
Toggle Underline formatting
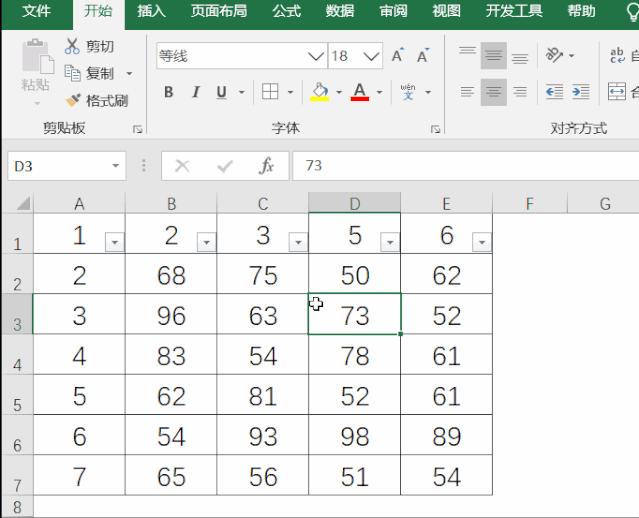pyautogui.click(x=221, y=92)
